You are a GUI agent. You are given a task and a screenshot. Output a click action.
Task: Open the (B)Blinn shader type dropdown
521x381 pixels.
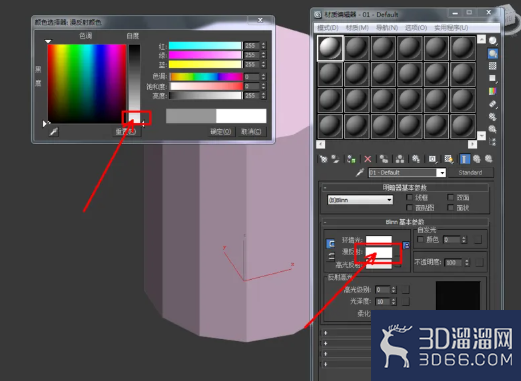coord(360,200)
